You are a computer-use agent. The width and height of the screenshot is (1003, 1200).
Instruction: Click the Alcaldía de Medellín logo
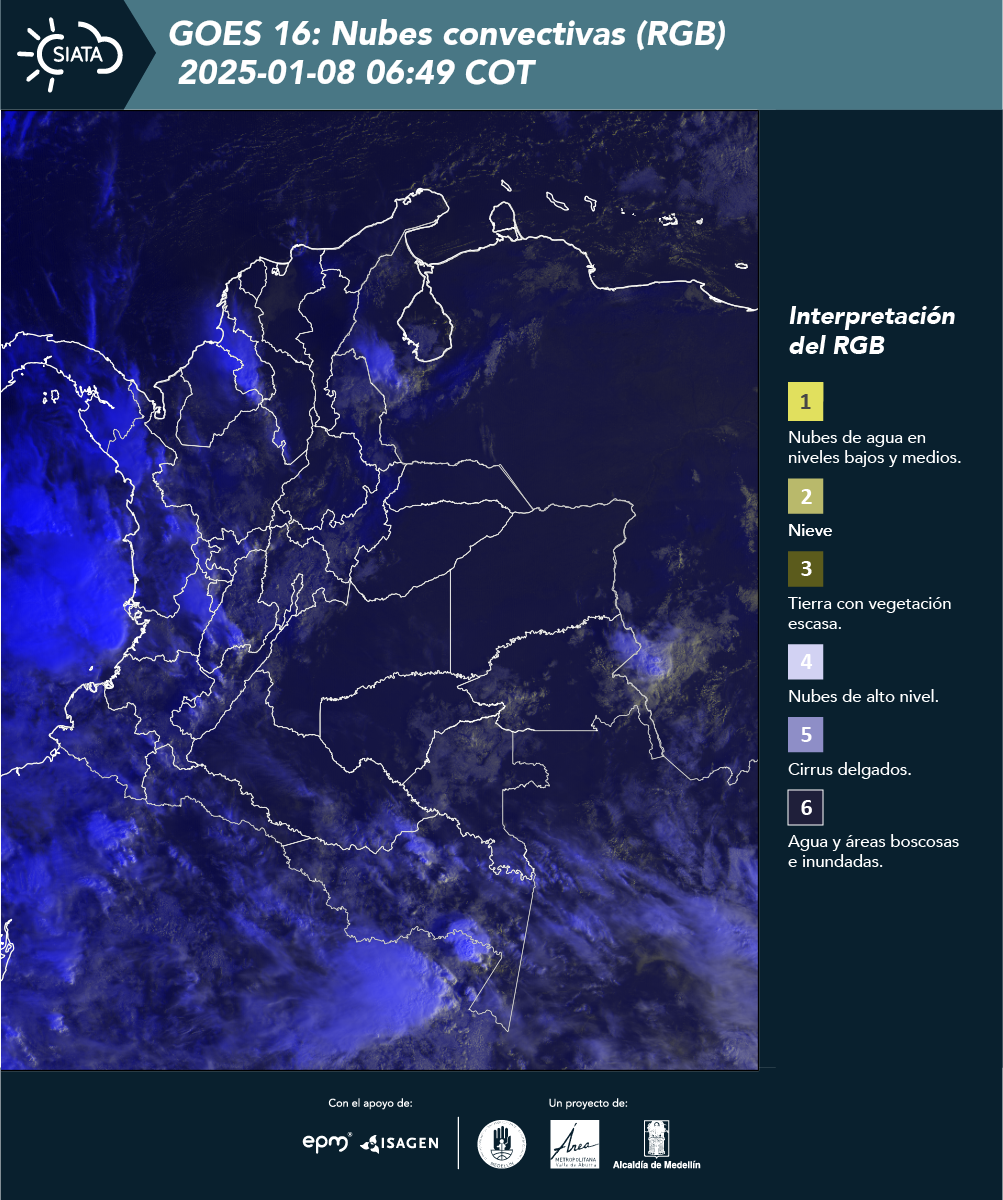(x=657, y=1144)
